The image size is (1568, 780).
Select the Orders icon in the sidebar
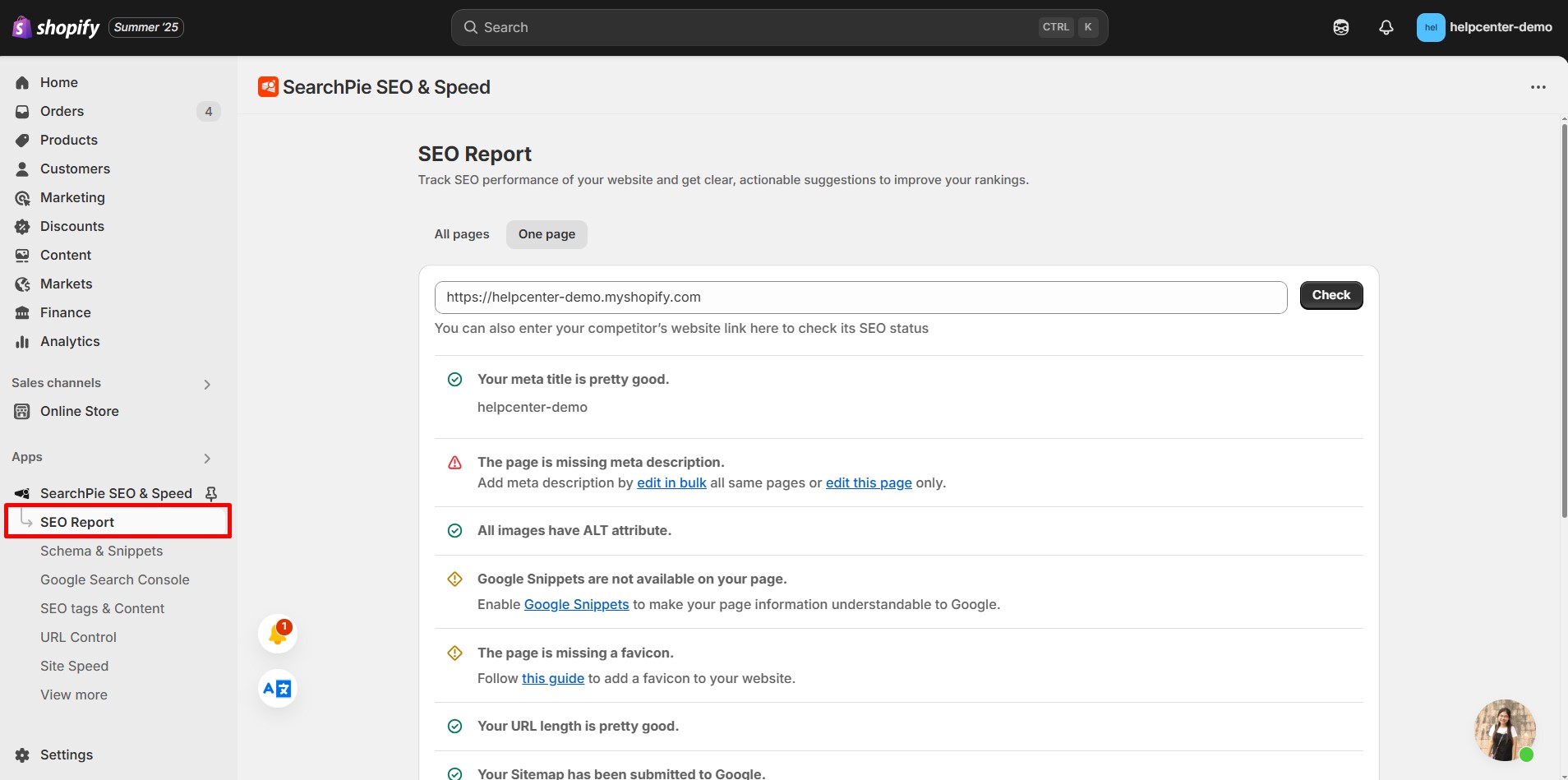pyautogui.click(x=22, y=111)
